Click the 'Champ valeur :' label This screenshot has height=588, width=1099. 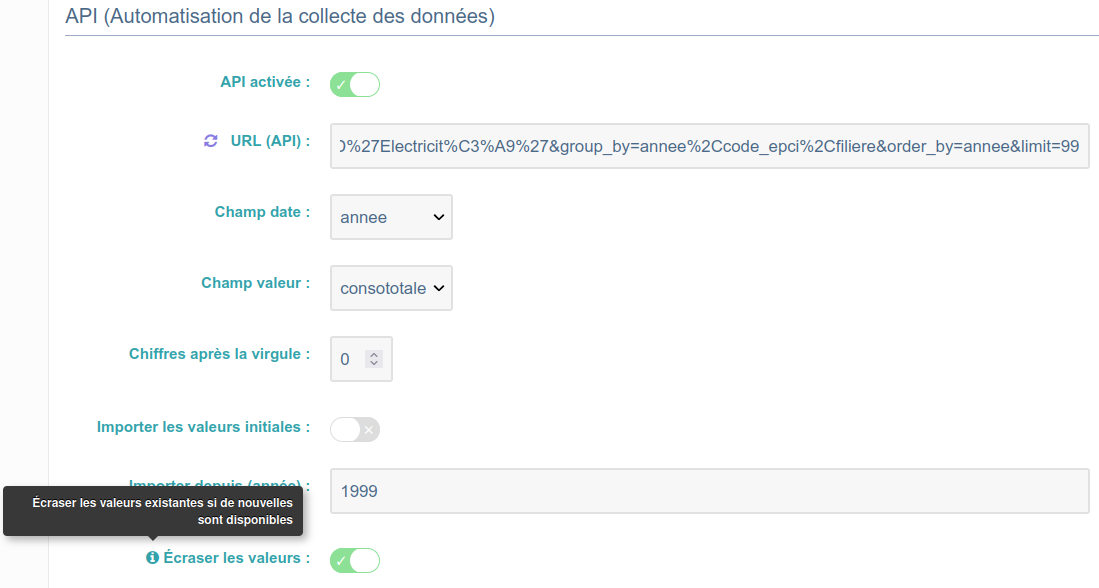[x=256, y=282]
